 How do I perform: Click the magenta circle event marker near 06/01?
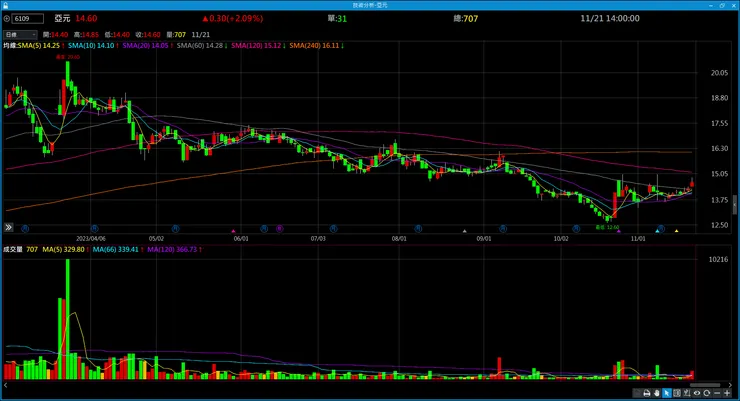(x=279, y=228)
